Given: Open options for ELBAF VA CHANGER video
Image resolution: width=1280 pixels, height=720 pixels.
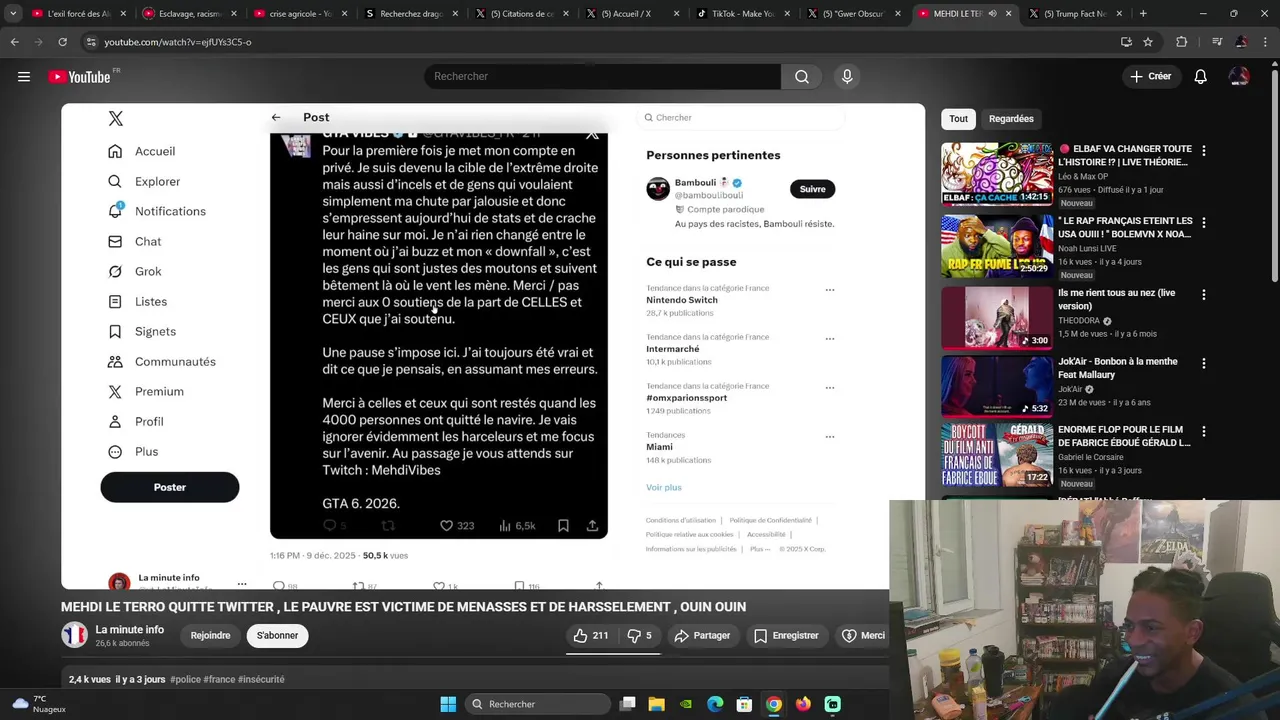Looking at the screenshot, I should pyautogui.click(x=1203, y=150).
